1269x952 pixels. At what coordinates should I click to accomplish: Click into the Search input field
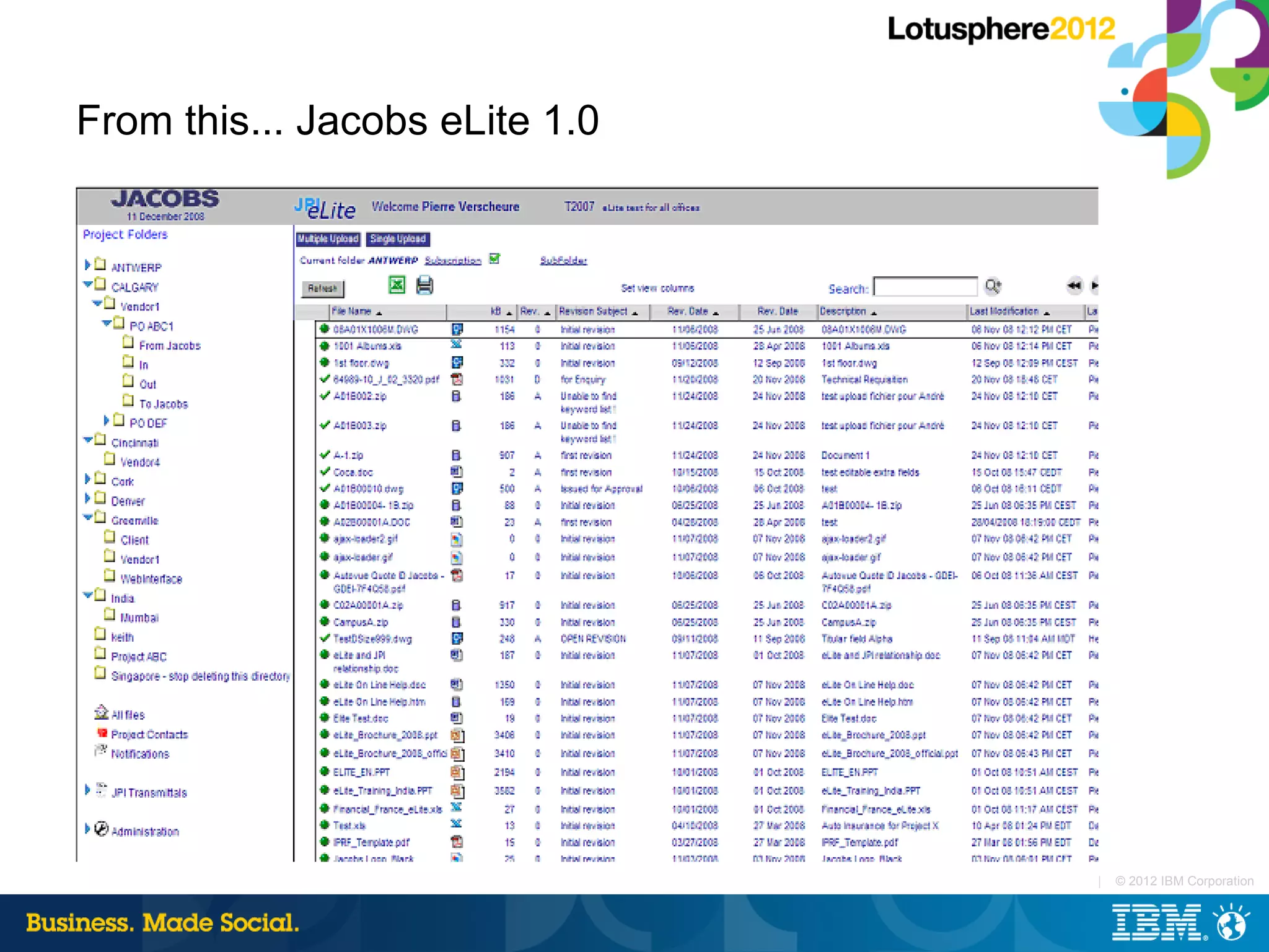925,287
